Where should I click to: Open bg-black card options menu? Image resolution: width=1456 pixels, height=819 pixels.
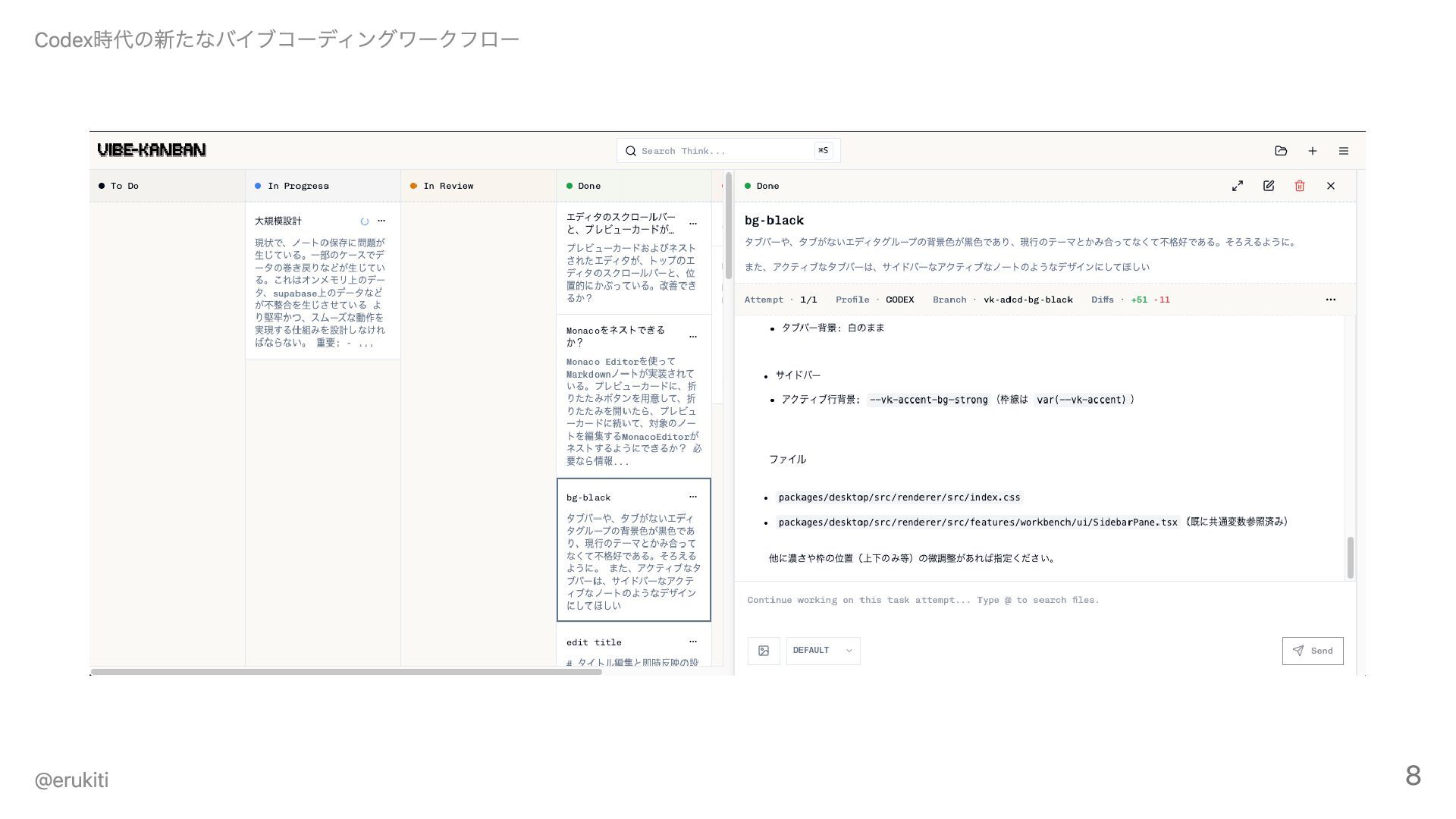coord(693,497)
